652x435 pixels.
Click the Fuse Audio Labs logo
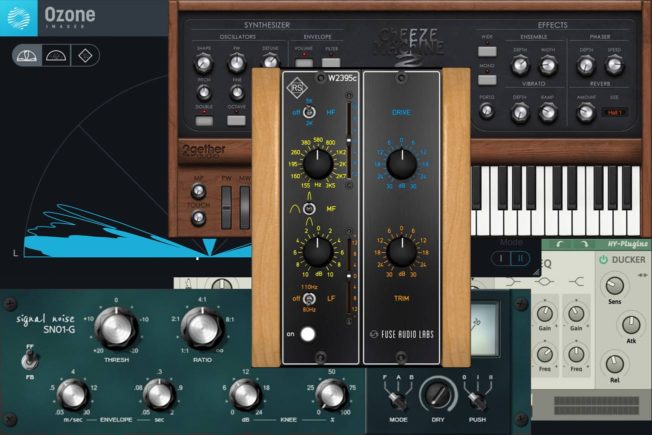(401, 334)
